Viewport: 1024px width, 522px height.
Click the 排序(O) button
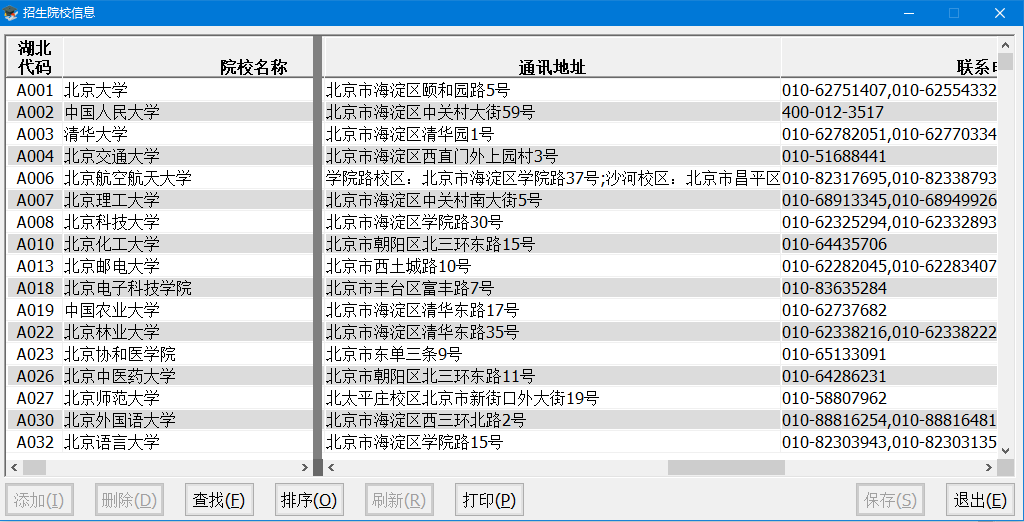310,500
